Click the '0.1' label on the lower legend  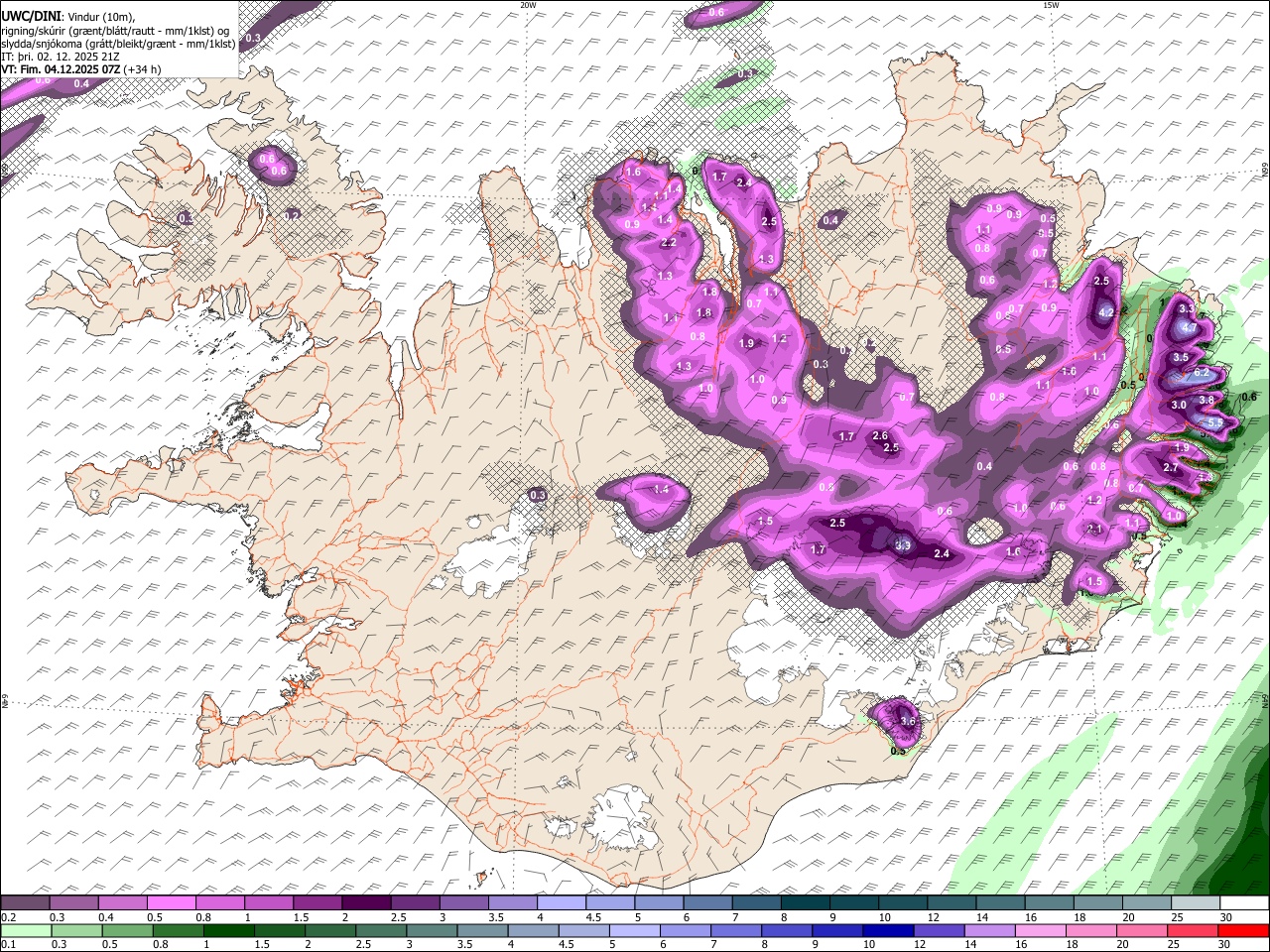[x=8, y=945]
